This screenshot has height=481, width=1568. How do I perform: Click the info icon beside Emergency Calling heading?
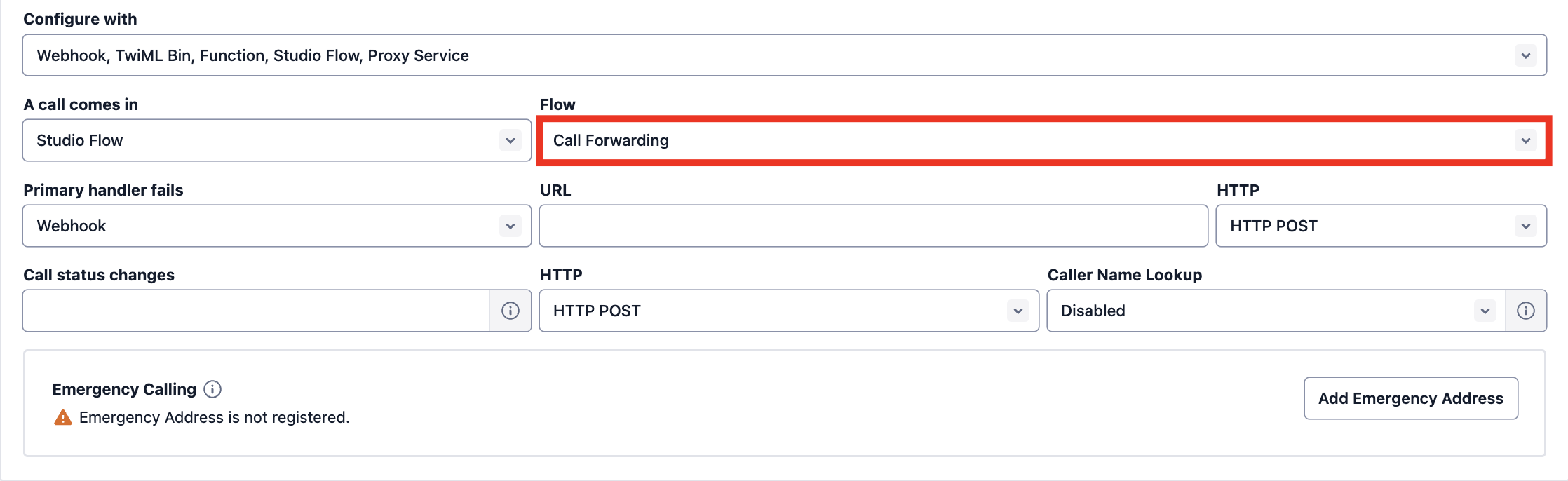(212, 389)
